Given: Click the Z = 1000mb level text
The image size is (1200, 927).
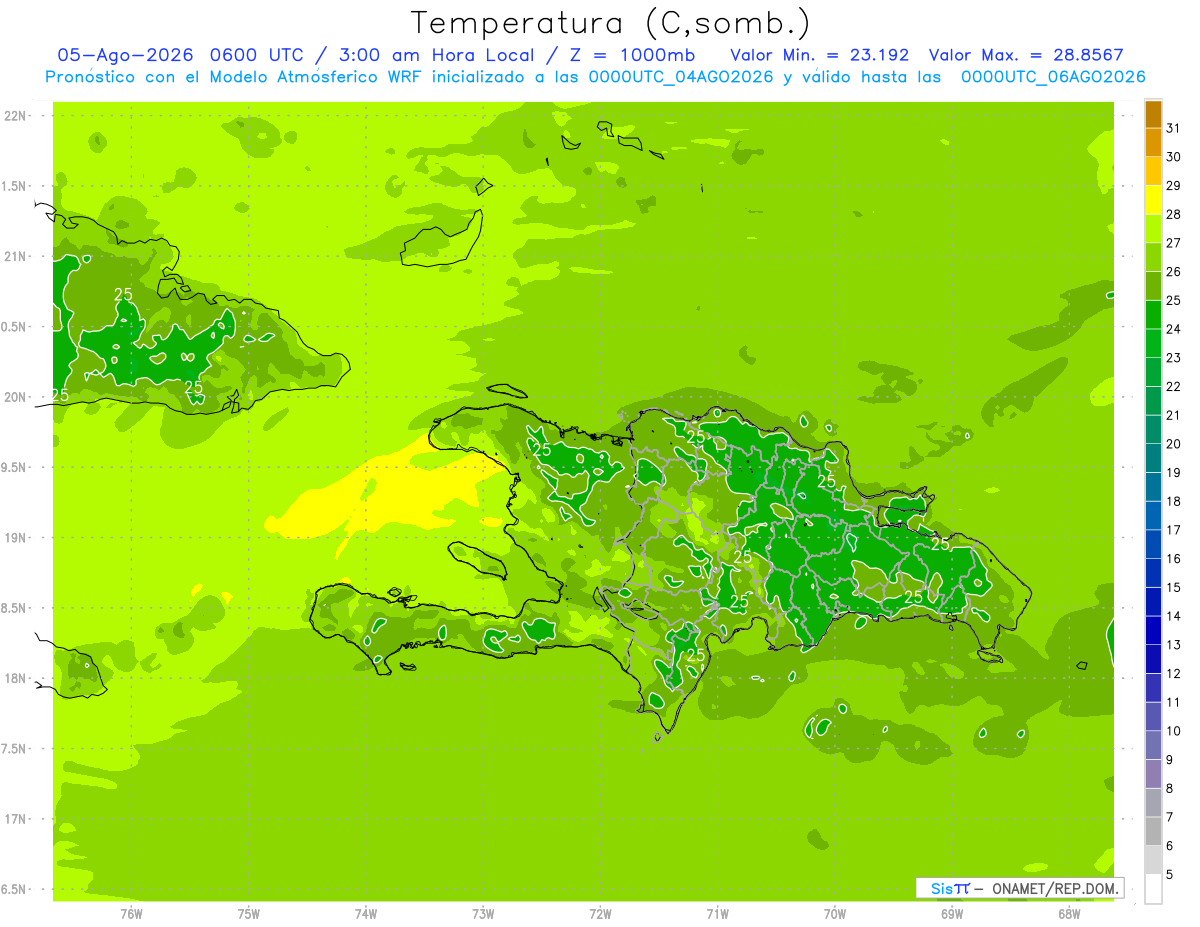Looking at the screenshot, I should pyautogui.click(x=645, y=55).
